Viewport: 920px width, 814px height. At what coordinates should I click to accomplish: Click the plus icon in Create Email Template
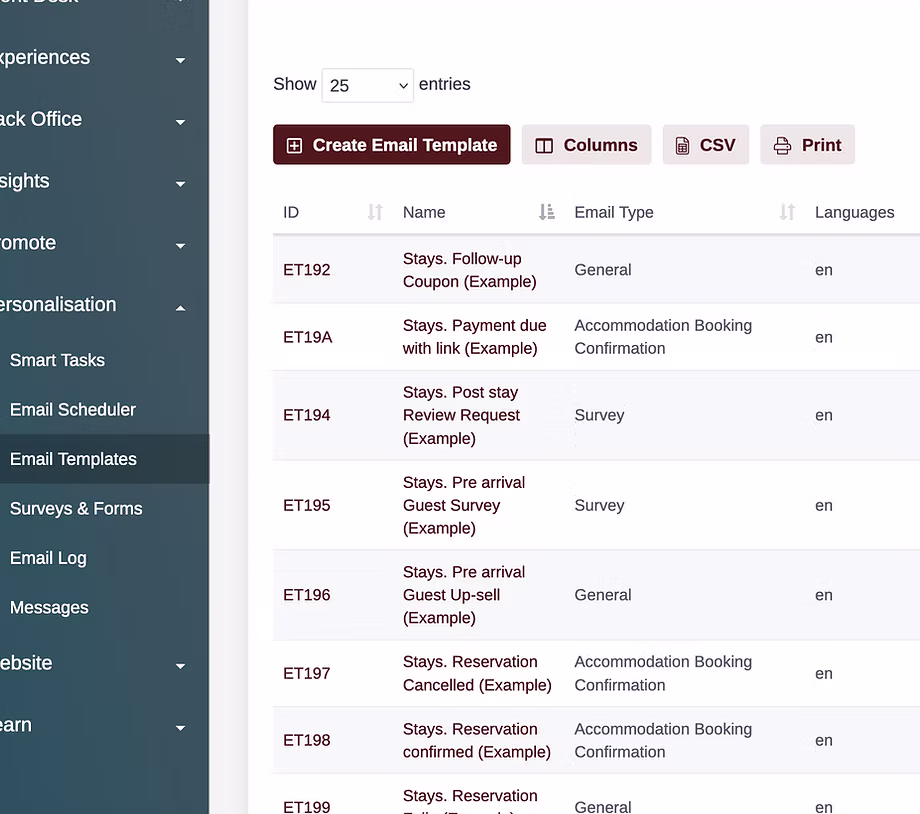[294, 146]
